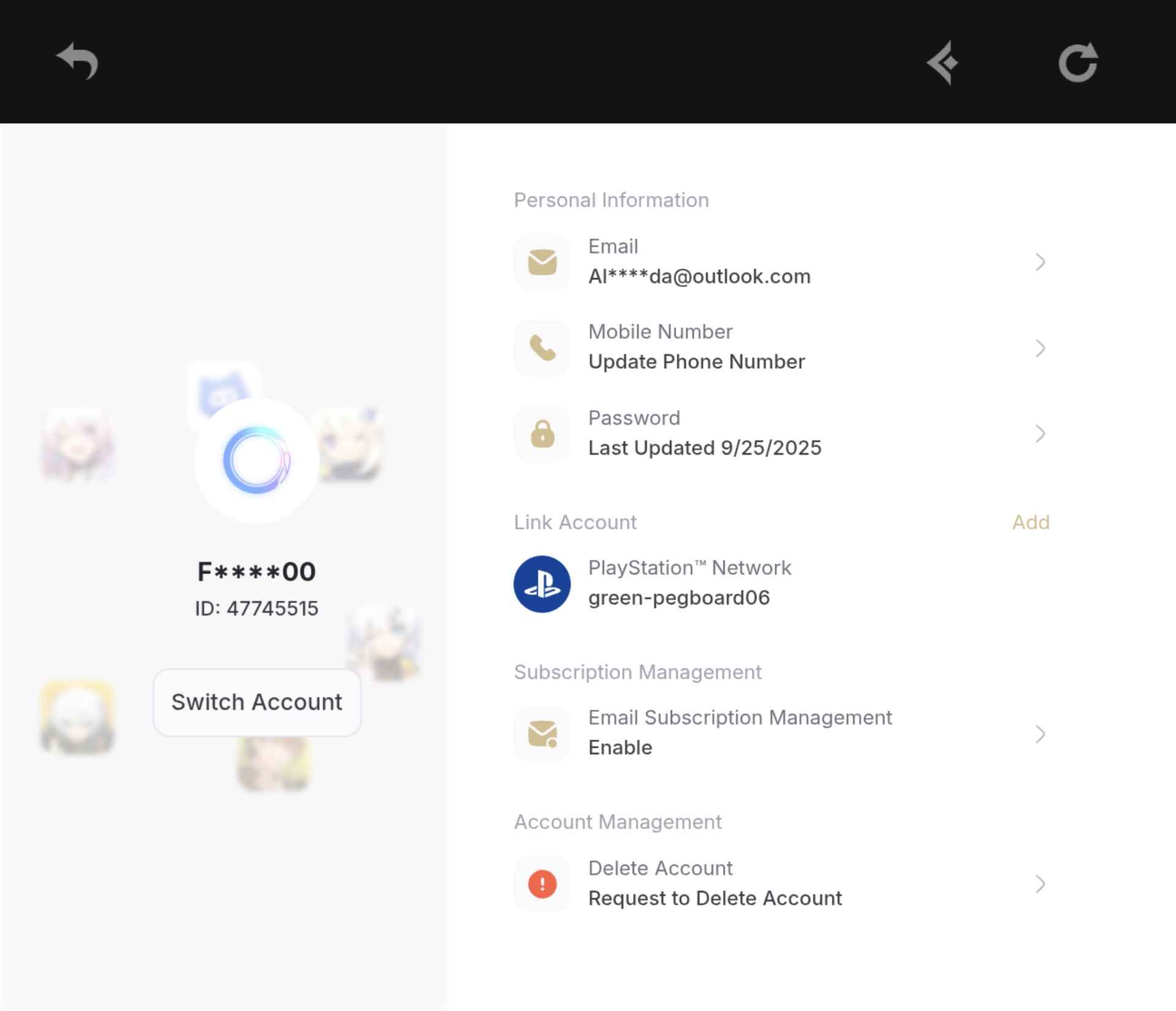Click the Email envelope icon

click(x=542, y=262)
